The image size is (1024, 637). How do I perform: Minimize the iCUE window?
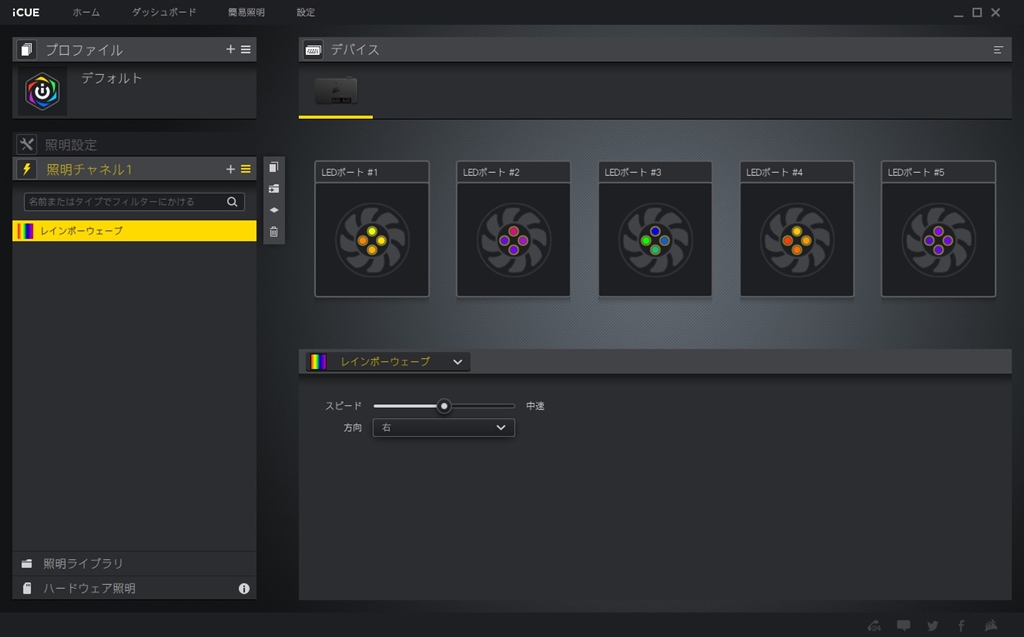coord(958,13)
